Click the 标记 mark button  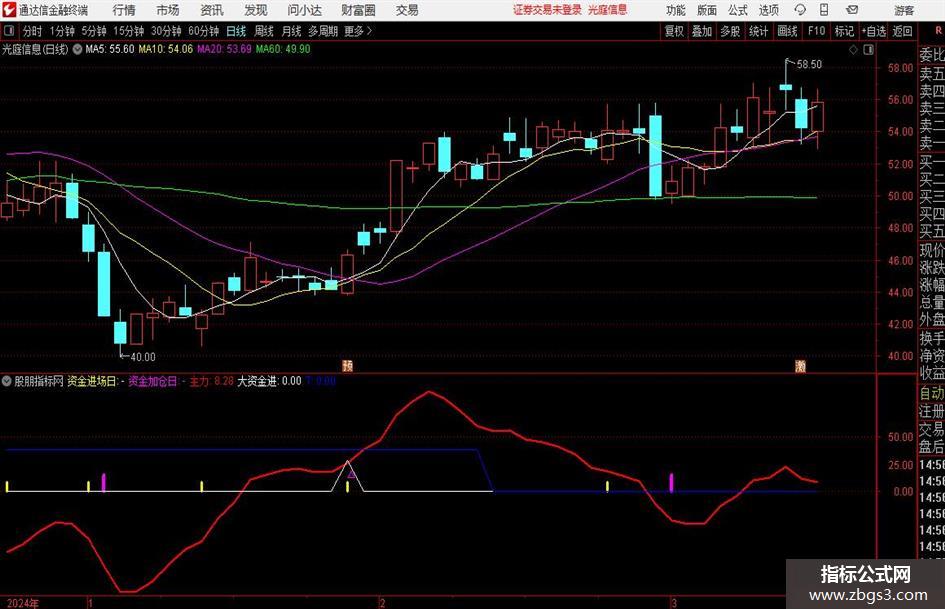point(844,31)
